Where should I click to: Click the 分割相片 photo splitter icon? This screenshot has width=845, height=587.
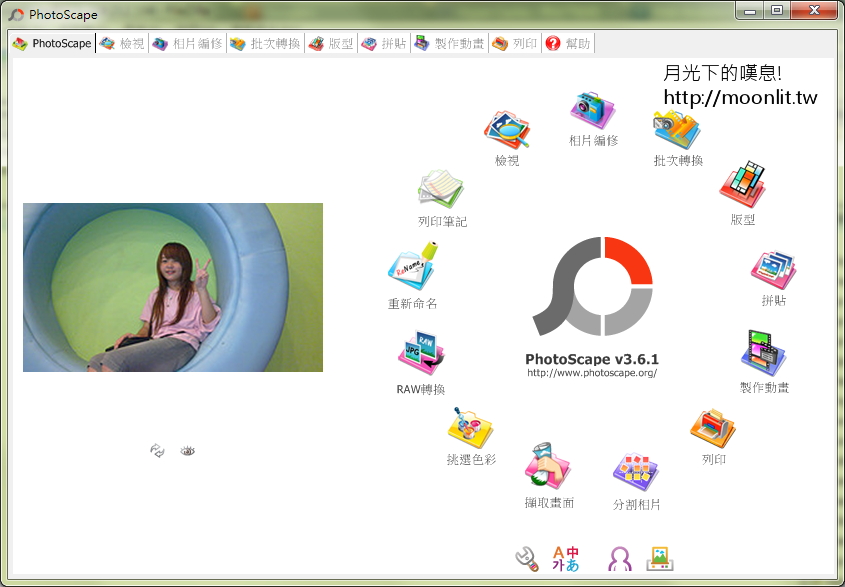[x=637, y=473]
